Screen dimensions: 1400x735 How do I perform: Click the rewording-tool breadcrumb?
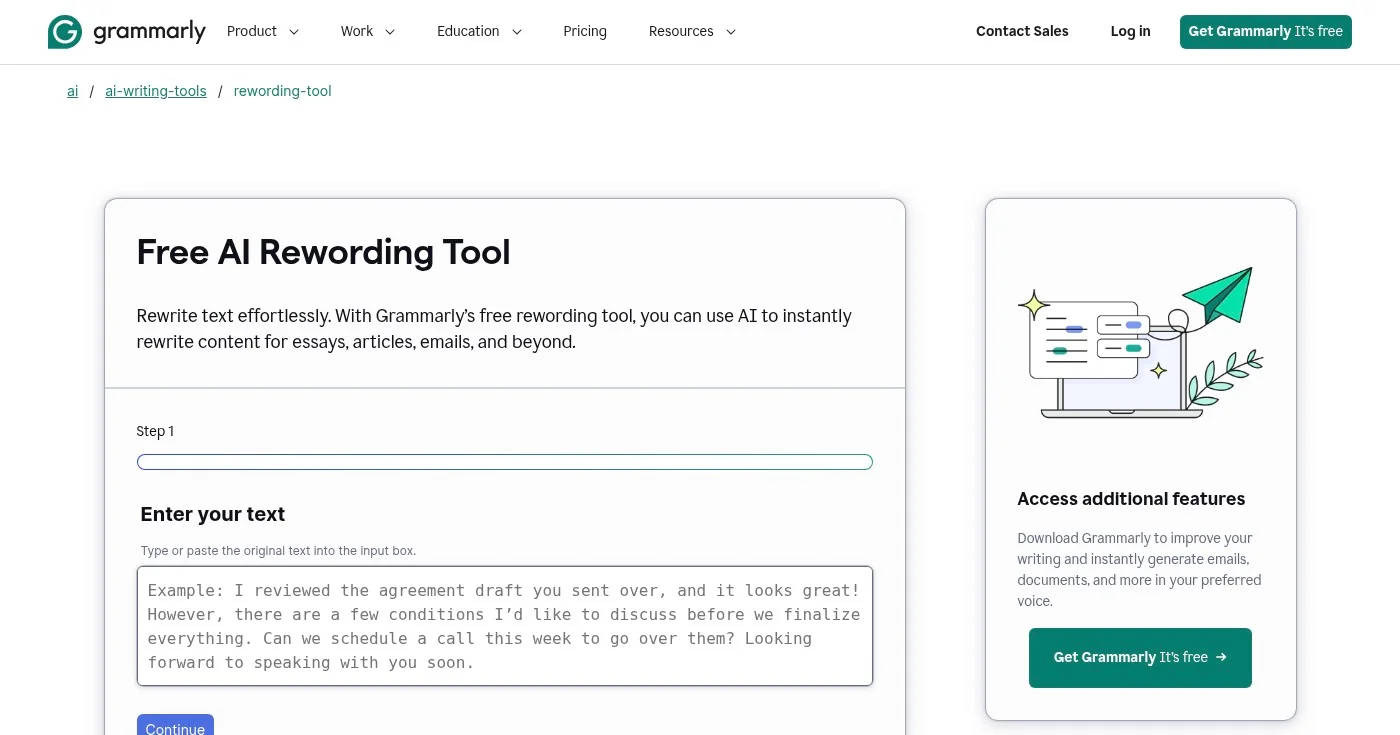point(282,91)
